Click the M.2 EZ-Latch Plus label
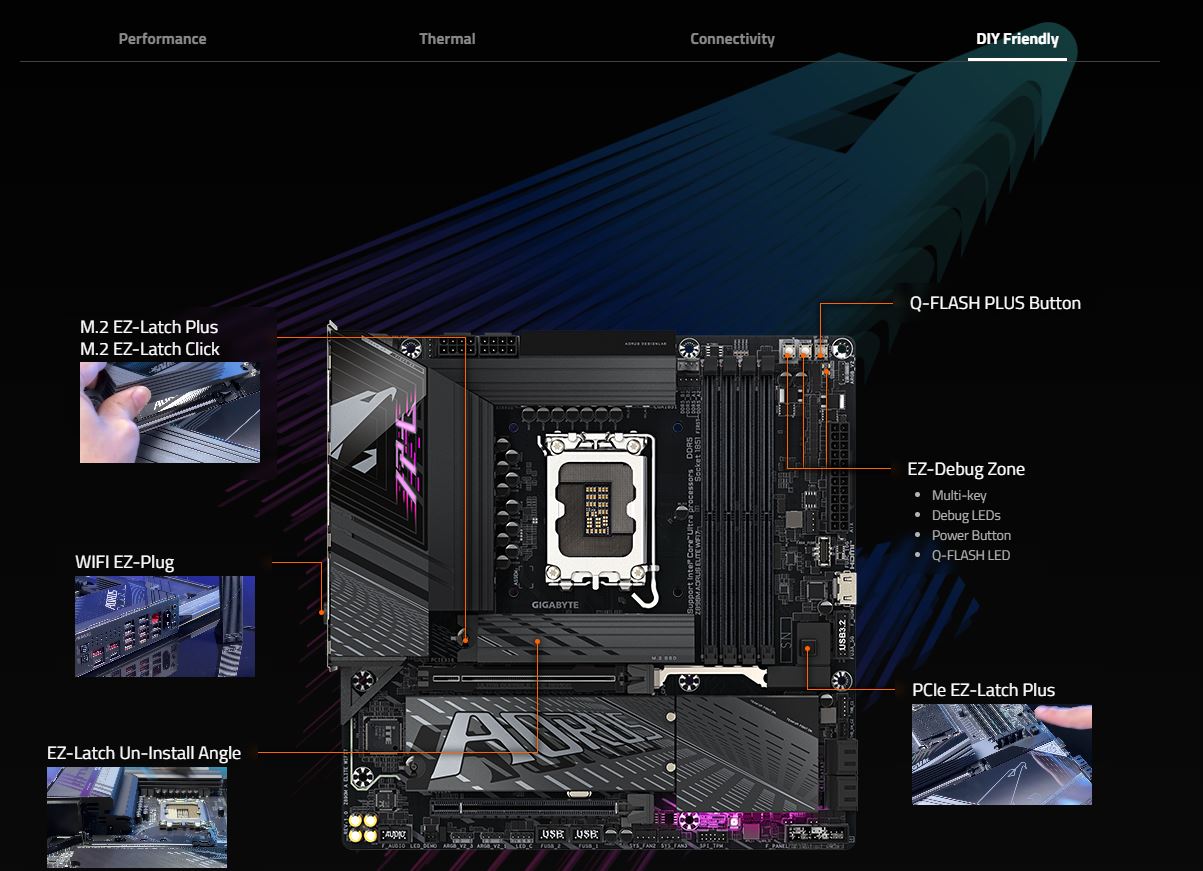The height and width of the screenshot is (871, 1203). click(149, 327)
